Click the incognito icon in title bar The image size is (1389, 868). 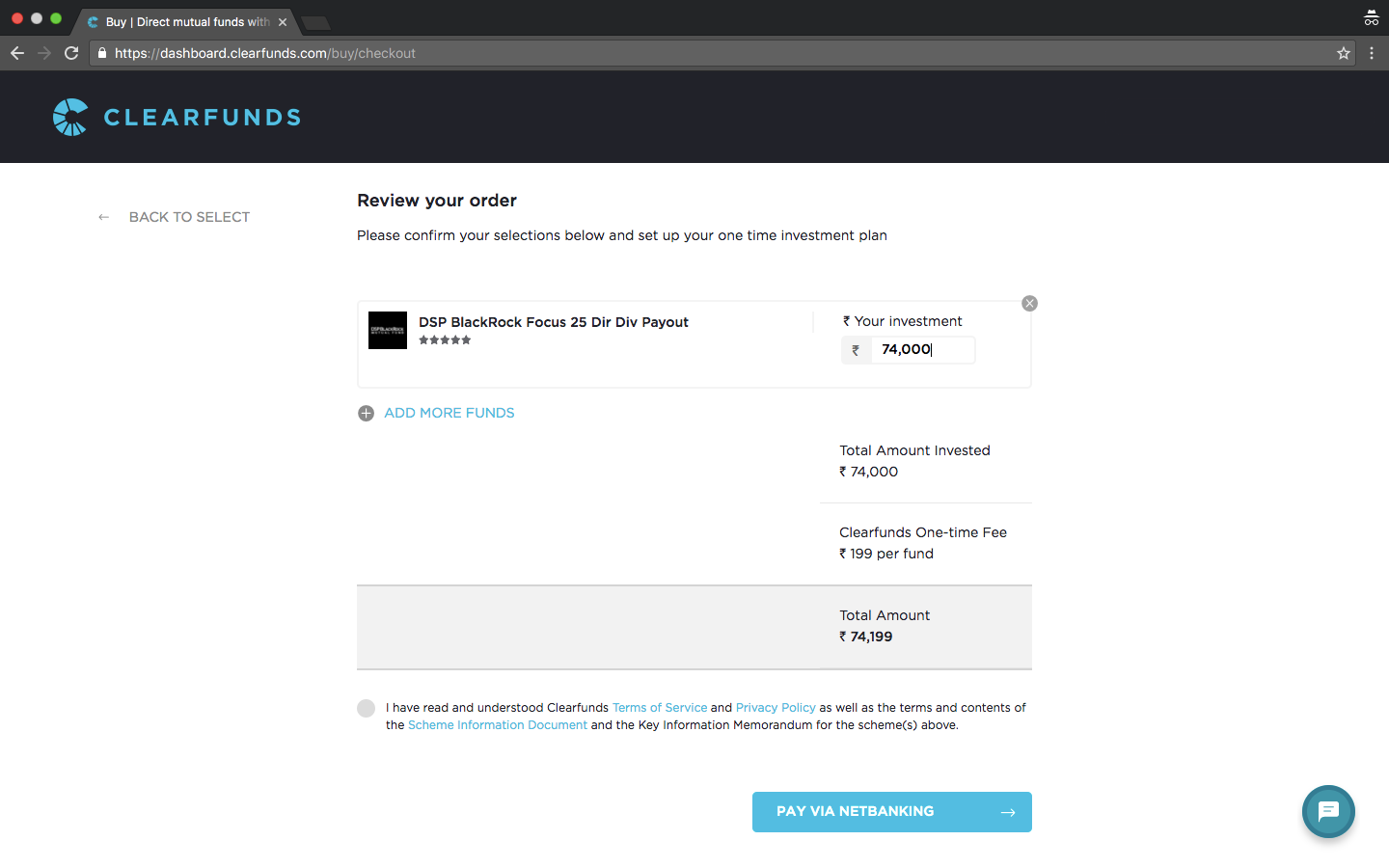pos(1371,17)
